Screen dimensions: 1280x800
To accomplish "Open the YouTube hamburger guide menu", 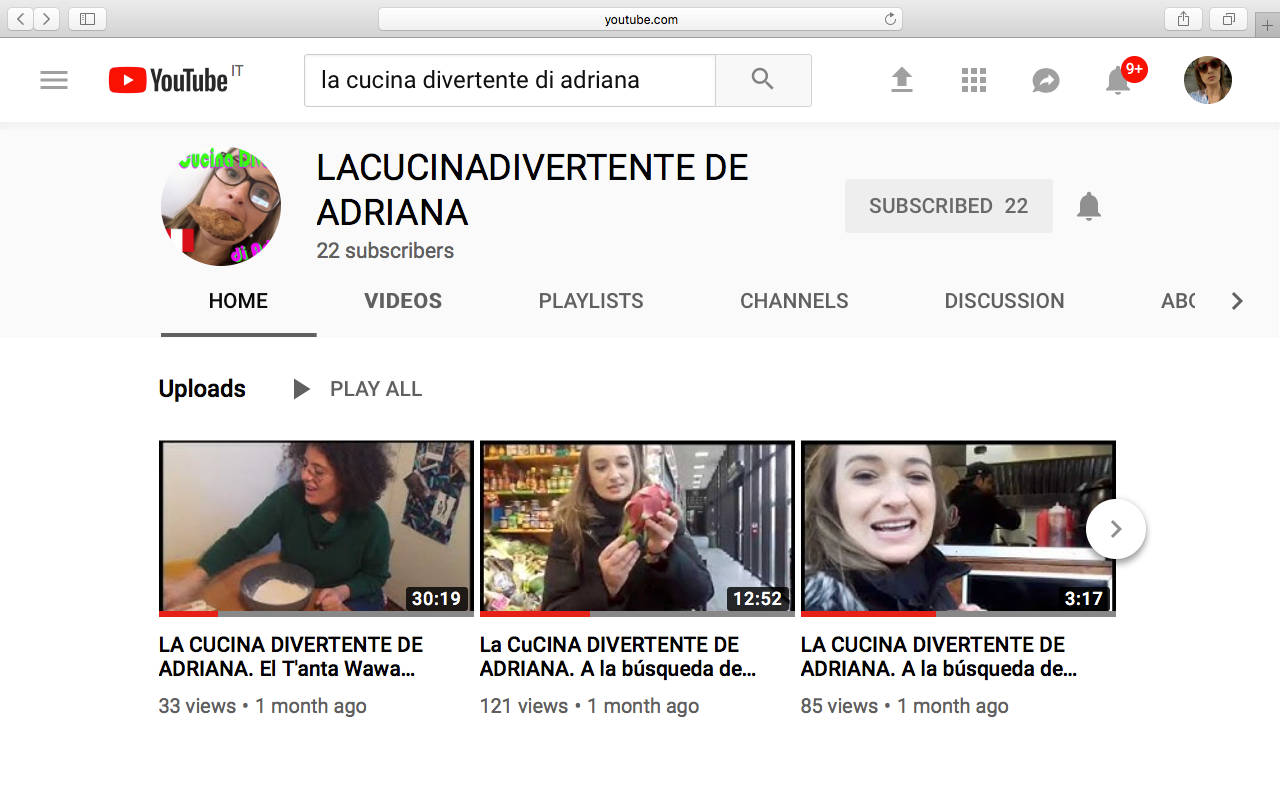I will [x=54, y=80].
